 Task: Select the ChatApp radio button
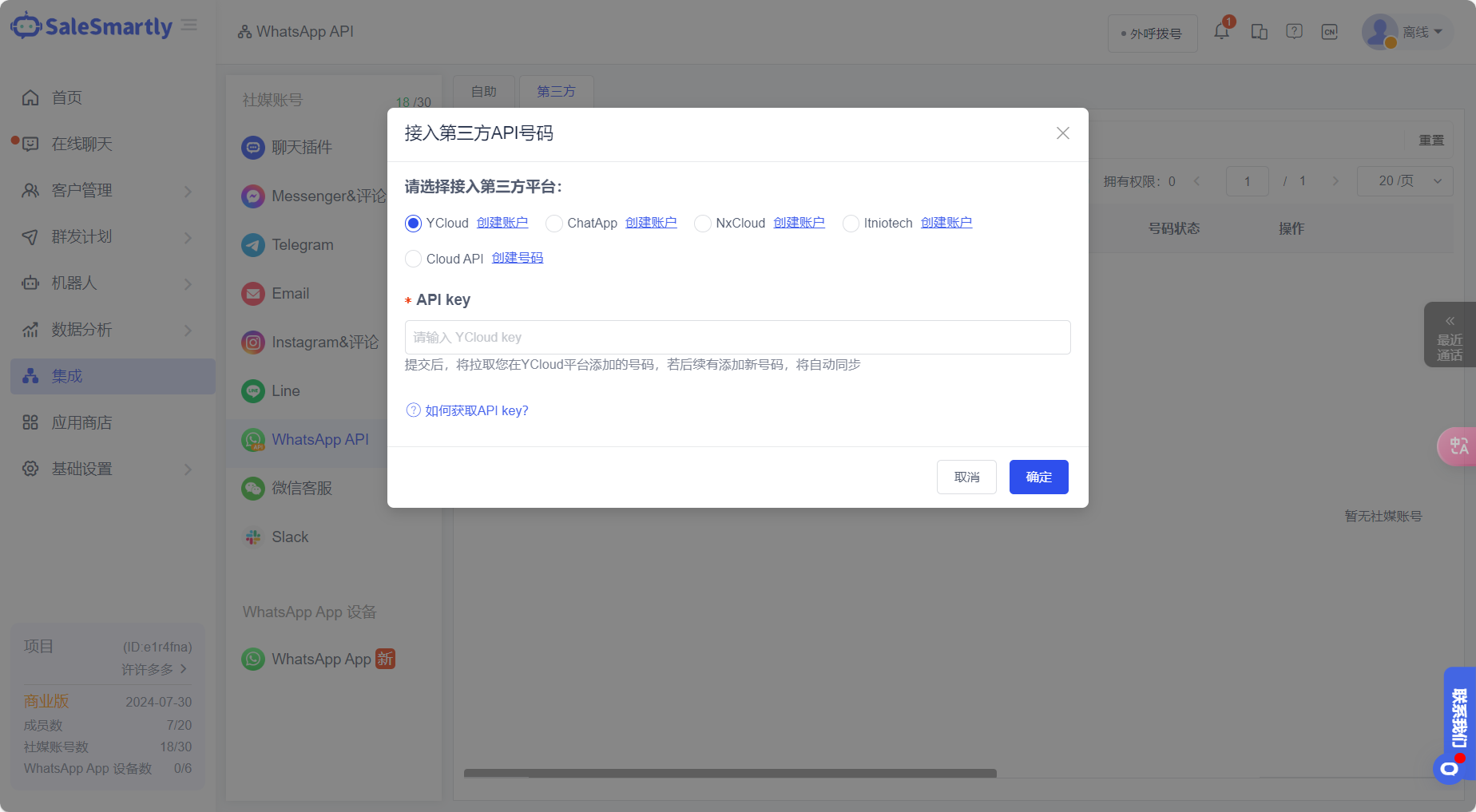point(554,224)
